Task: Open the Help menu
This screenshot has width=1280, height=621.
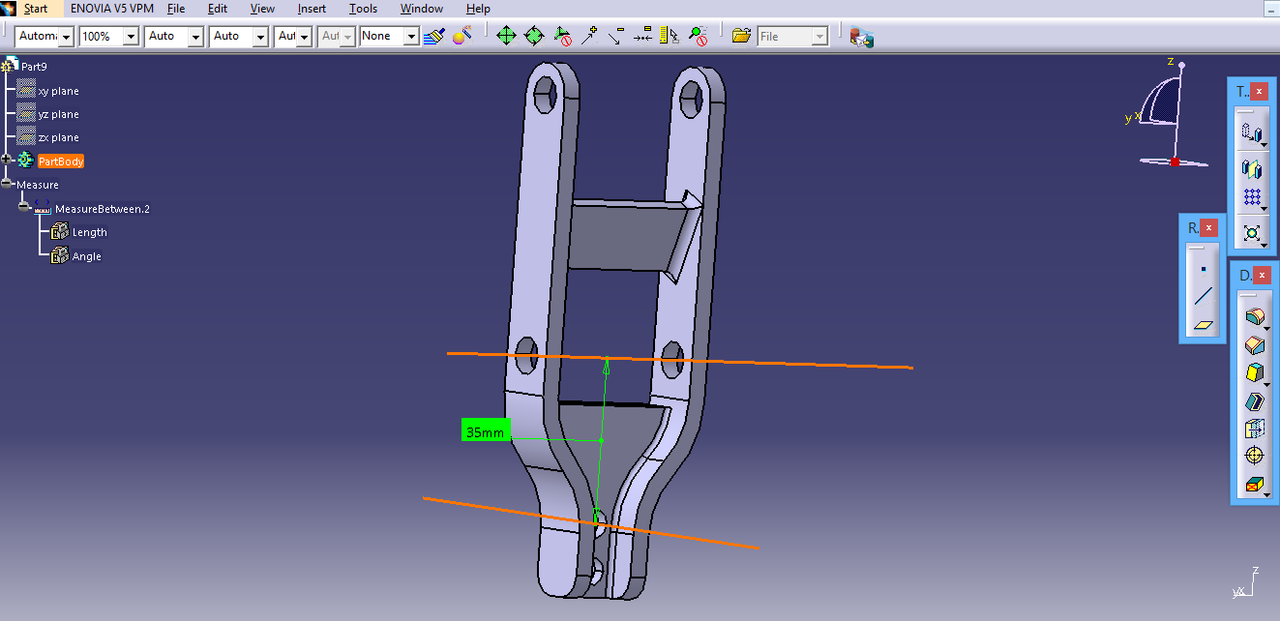Action: 478,8
